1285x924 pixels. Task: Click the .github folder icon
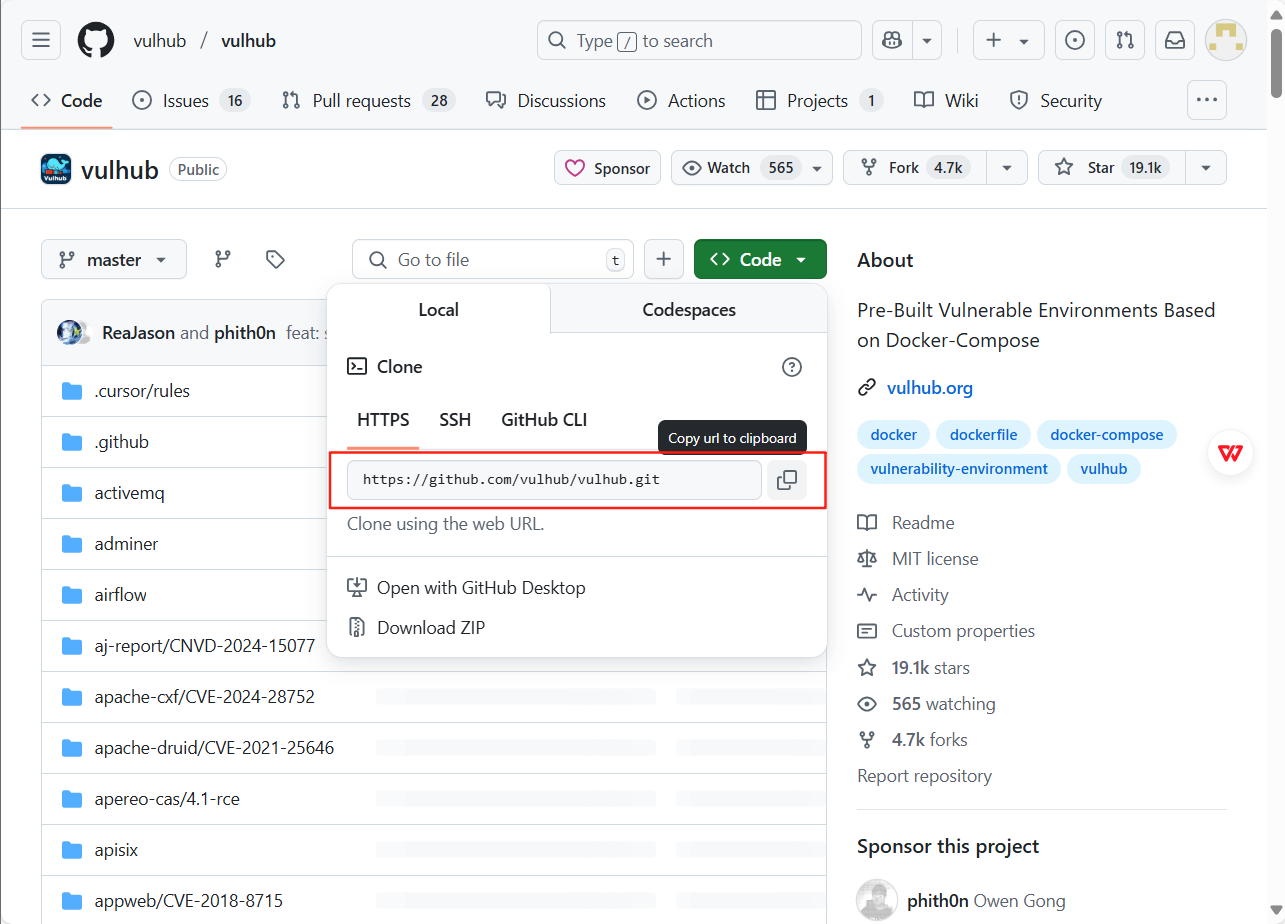pos(72,442)
